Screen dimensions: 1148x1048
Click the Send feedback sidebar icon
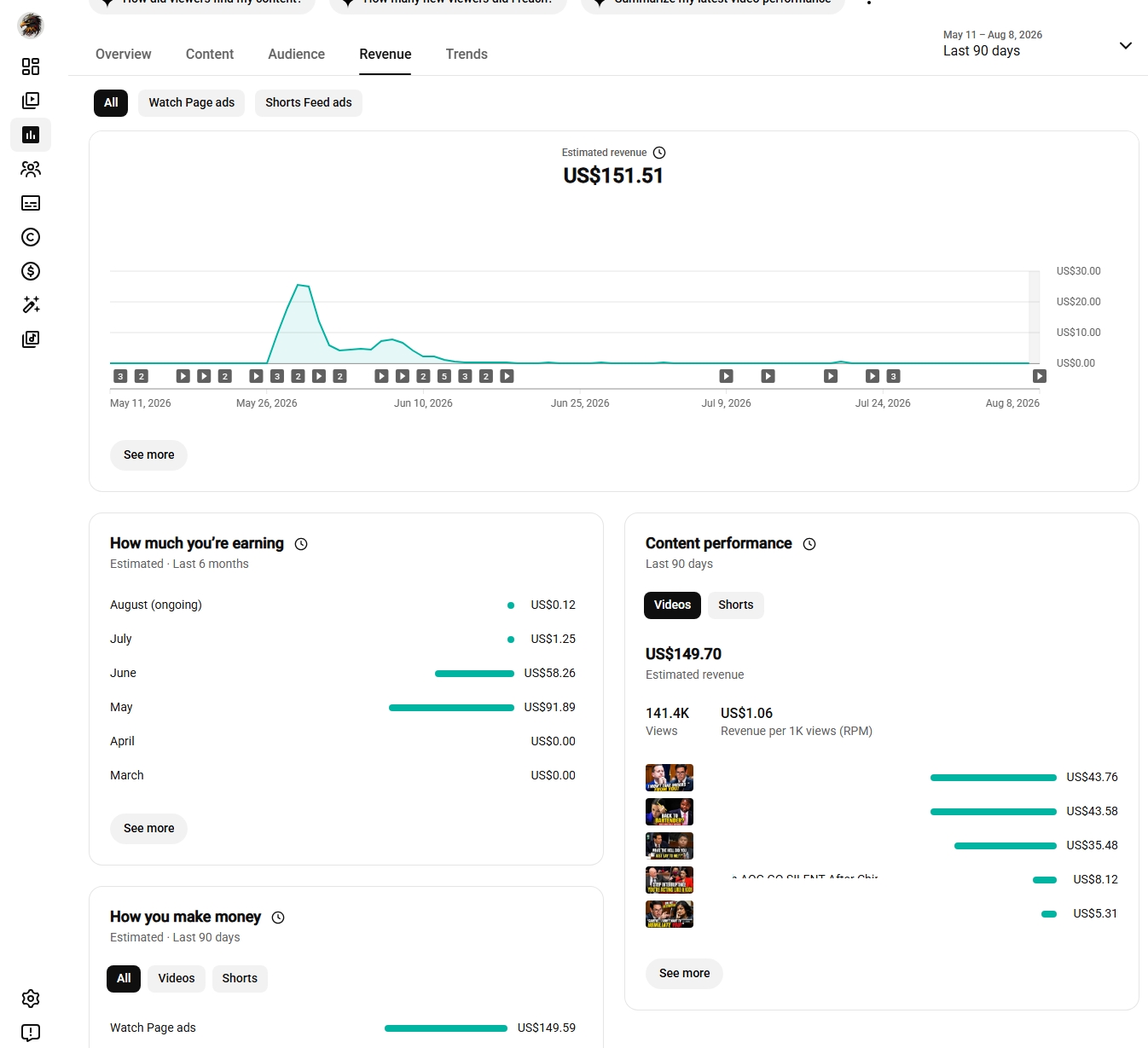[x=31, y=1033]
